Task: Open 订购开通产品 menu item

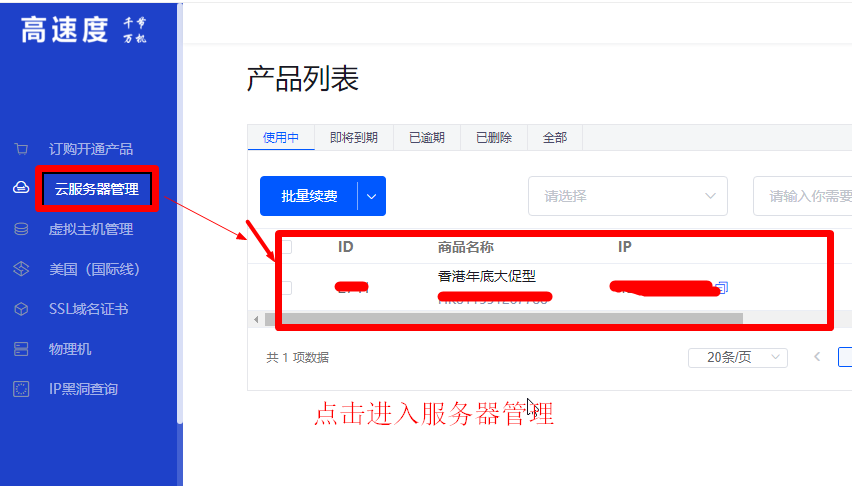Action: click(x=91, y=149)
